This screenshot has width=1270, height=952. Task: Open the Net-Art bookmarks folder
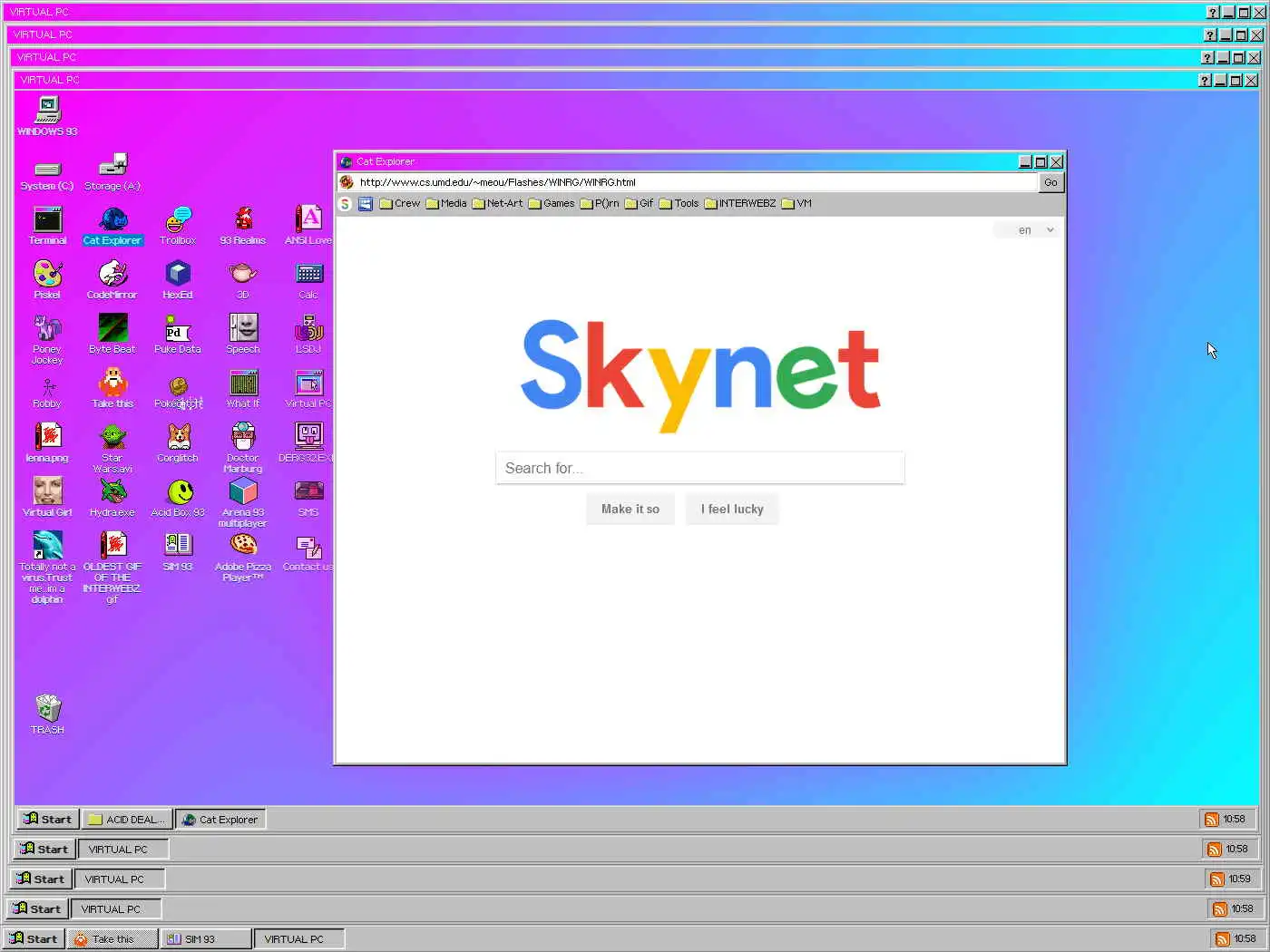[498, 204]
